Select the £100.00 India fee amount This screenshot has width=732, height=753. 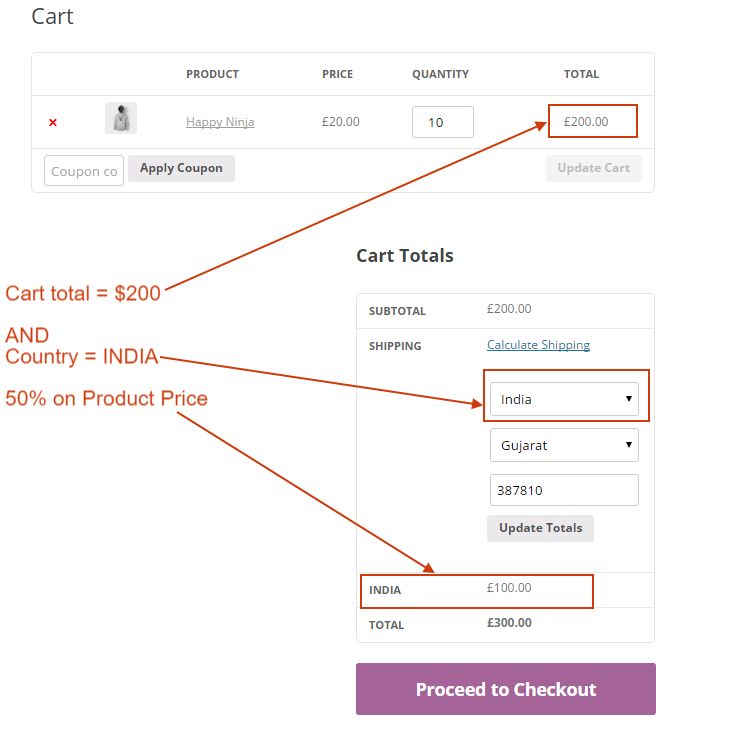pyautogui.click(x=509, y=588)
